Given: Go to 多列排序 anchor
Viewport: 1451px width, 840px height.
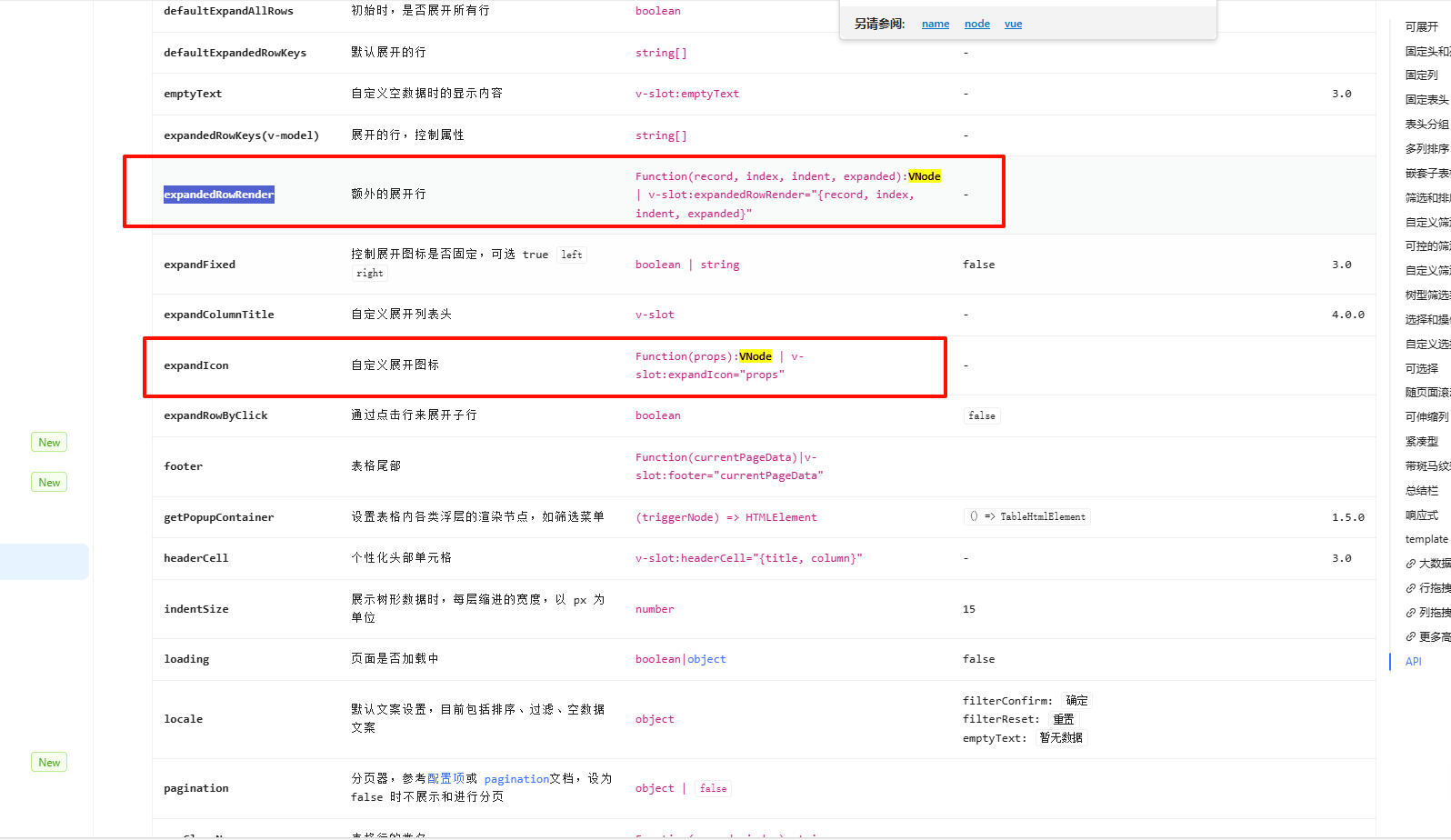Looking at the screenshot, I should (x=1427, y=149).
